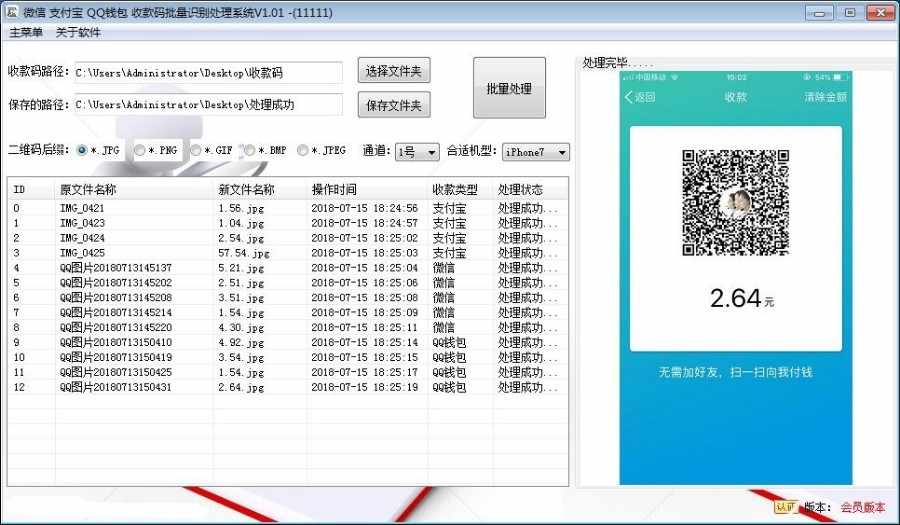Click the 保存文件夹 button

click(x=394, y=105)
